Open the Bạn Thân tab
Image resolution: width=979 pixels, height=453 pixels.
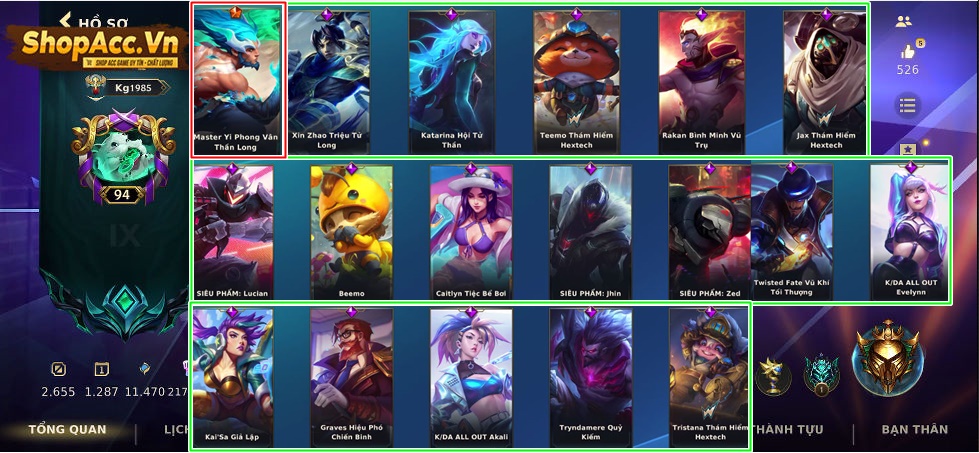(x=914, y=429)
